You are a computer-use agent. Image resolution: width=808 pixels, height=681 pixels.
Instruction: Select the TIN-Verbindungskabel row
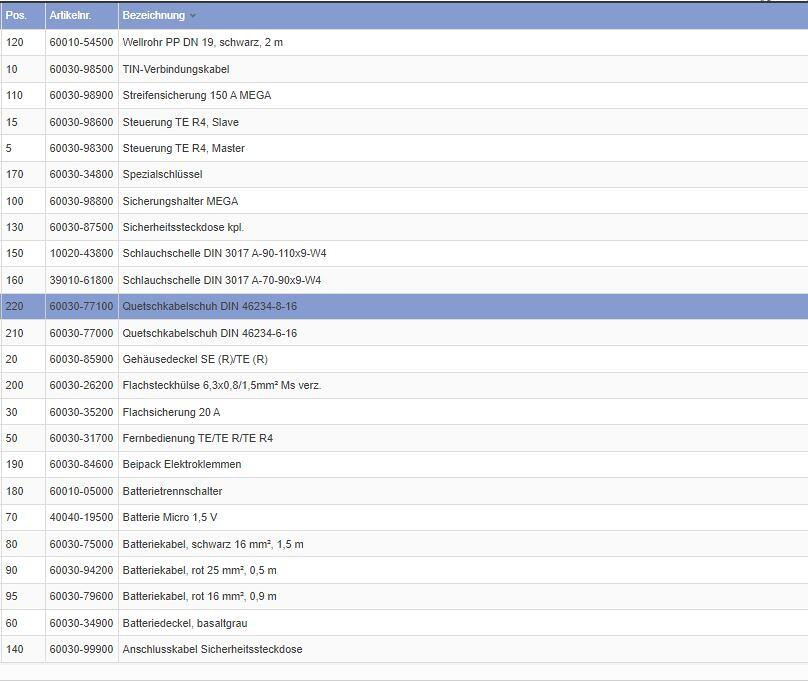175,69
